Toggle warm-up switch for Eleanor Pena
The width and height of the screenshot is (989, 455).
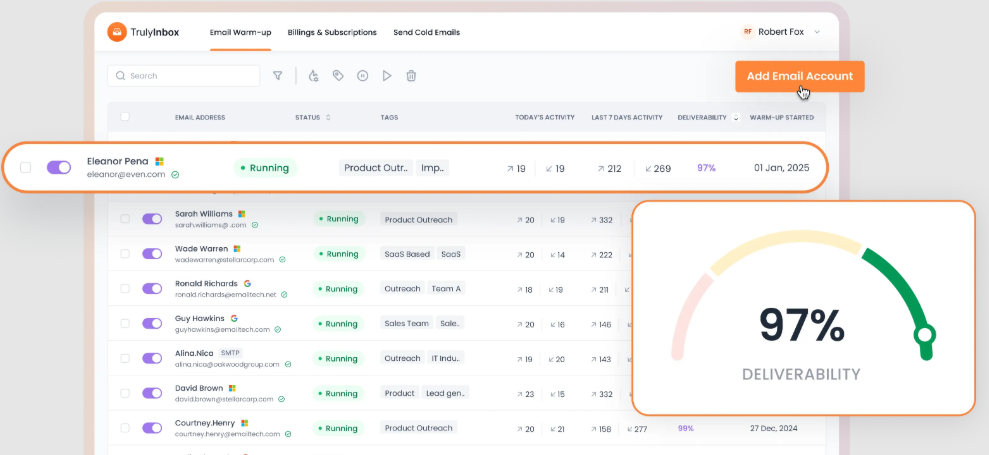pos(59,167)
